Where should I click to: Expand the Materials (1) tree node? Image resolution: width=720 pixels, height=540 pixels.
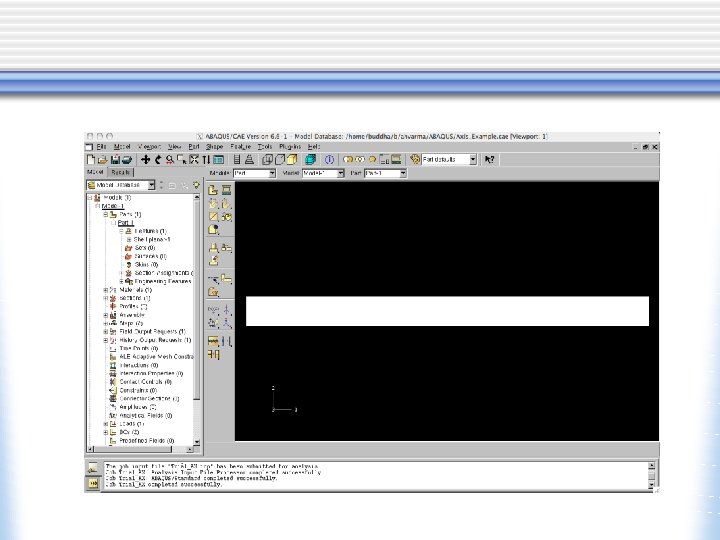point(106,290)
